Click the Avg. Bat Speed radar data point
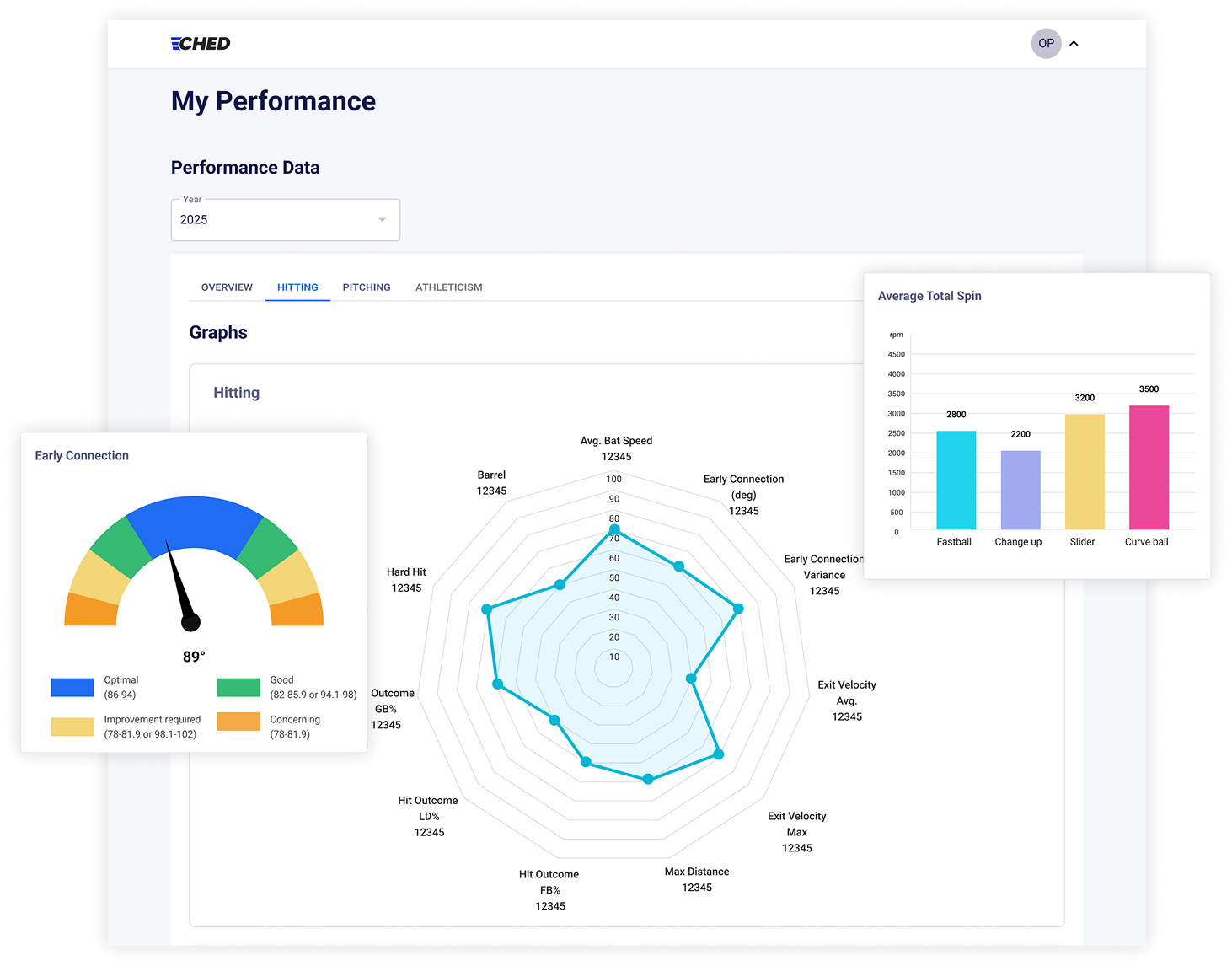 pos(614,529)
